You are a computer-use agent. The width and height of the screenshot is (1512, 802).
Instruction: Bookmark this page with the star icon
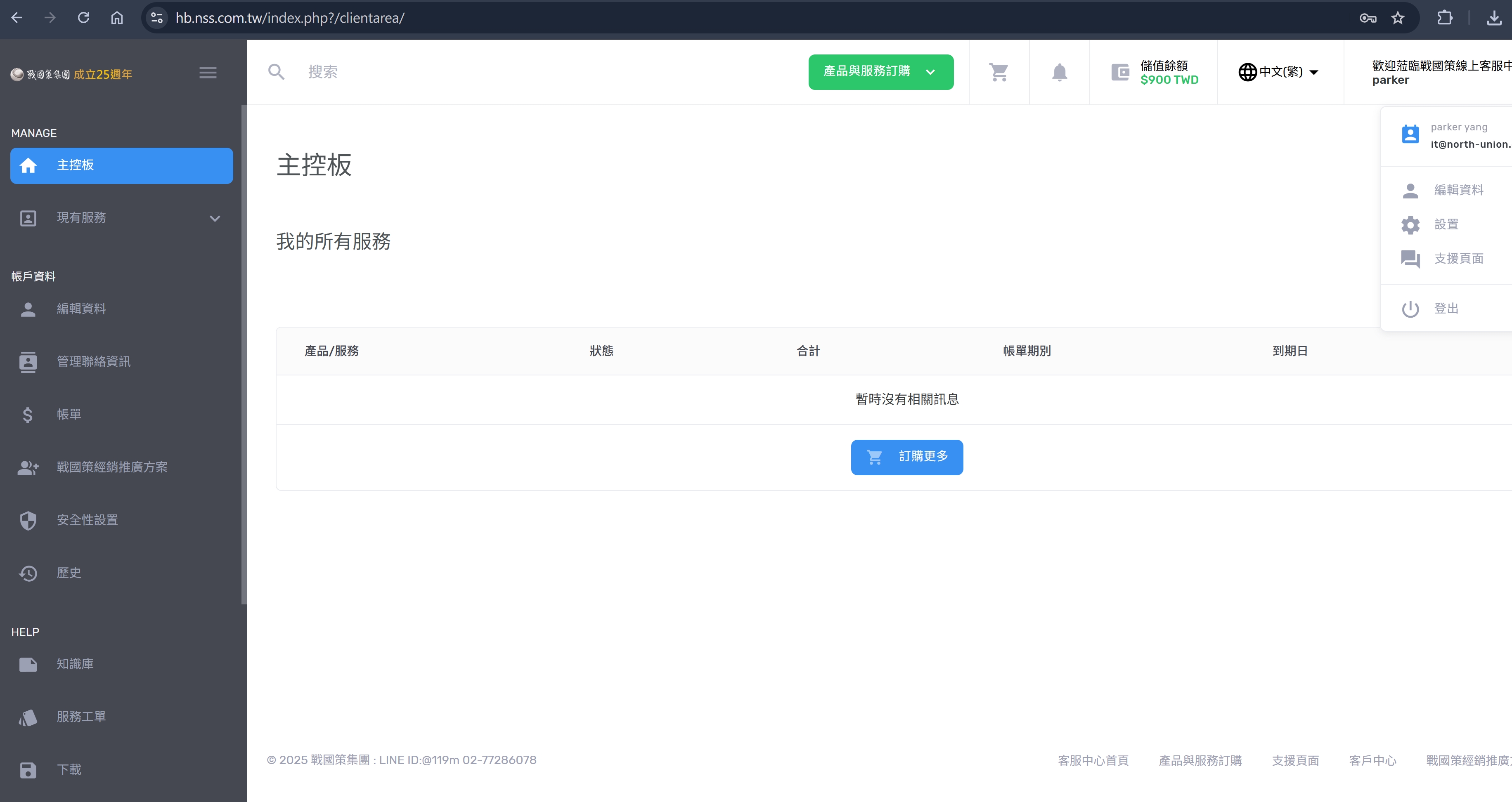click(1398, 18)
